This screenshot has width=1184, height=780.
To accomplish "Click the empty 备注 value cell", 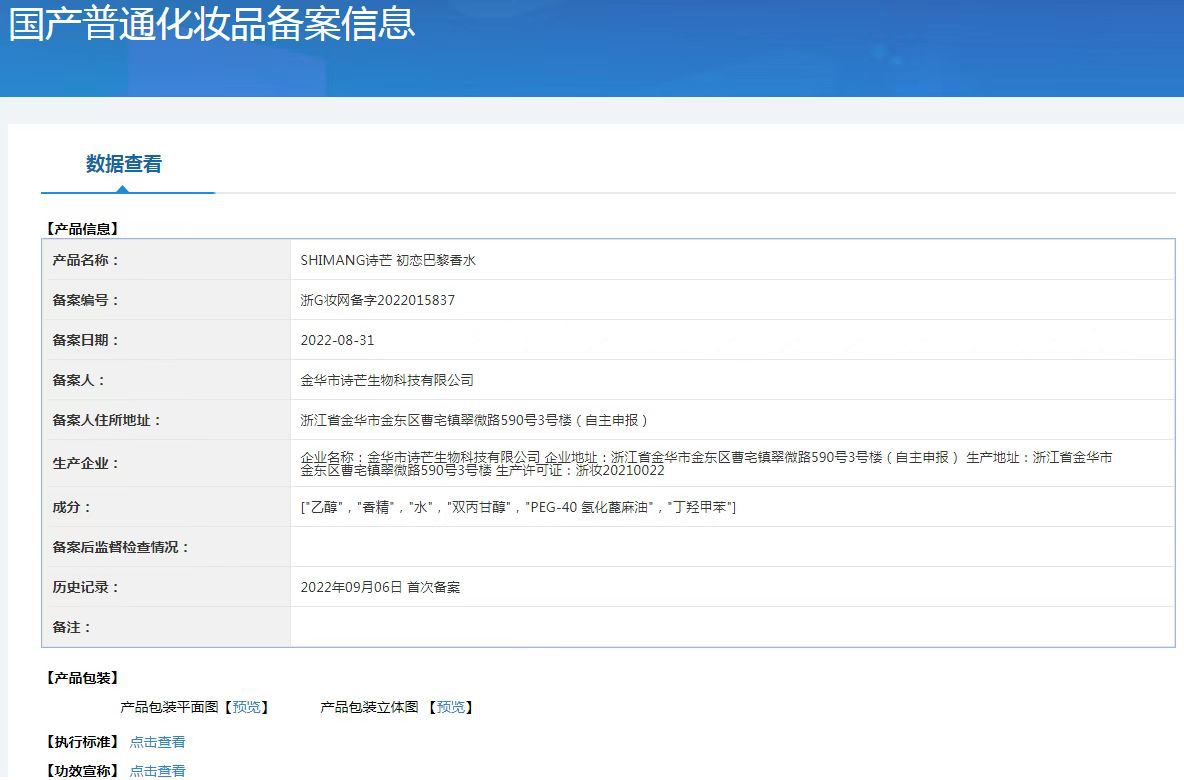I will click(732, 627).
